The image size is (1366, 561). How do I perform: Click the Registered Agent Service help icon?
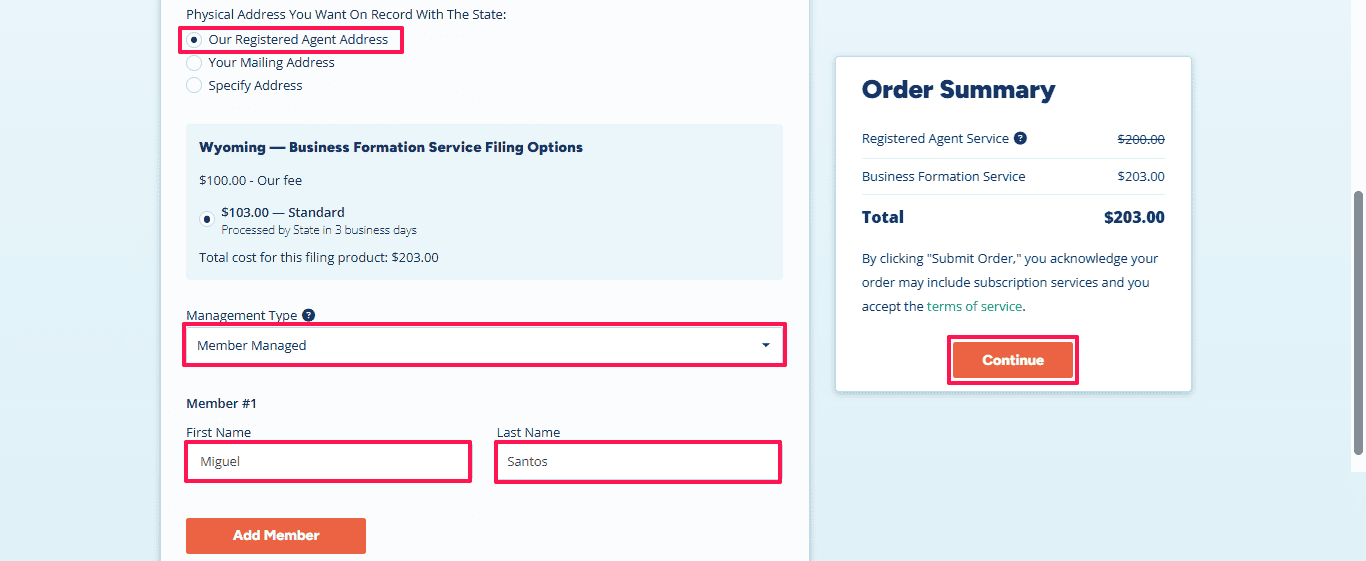[x=1020, y=139]
